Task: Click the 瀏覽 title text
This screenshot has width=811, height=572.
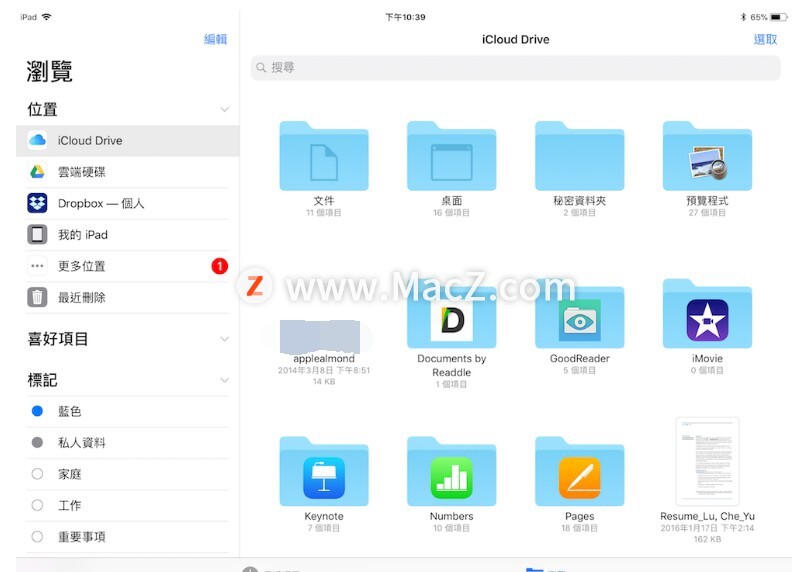Action: [x=50, y=71]
